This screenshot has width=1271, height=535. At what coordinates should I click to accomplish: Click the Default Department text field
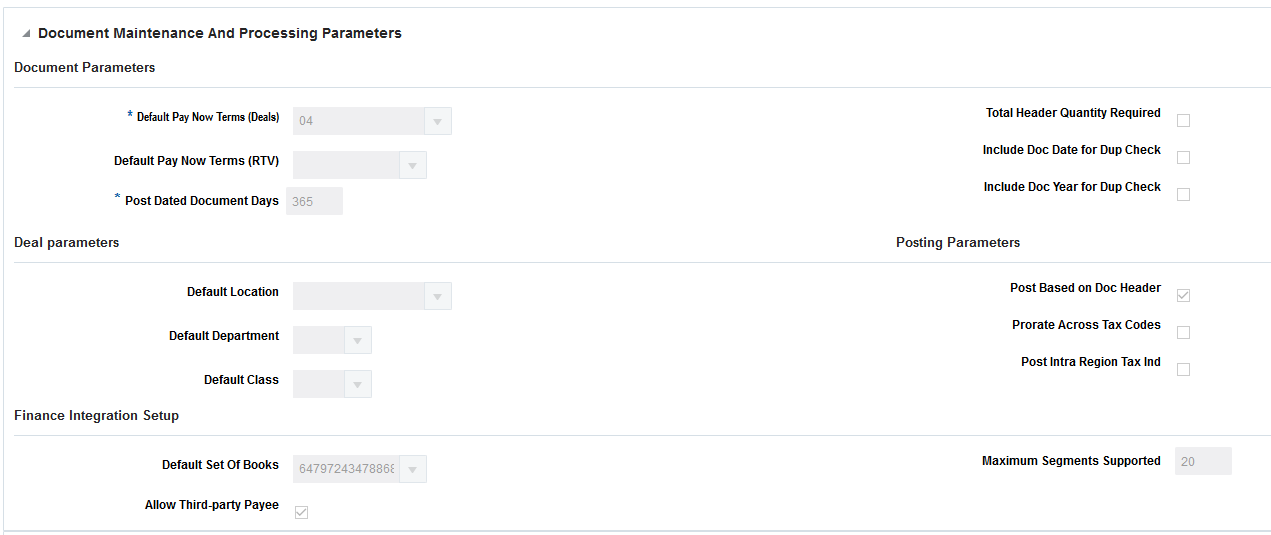[319, 340]
